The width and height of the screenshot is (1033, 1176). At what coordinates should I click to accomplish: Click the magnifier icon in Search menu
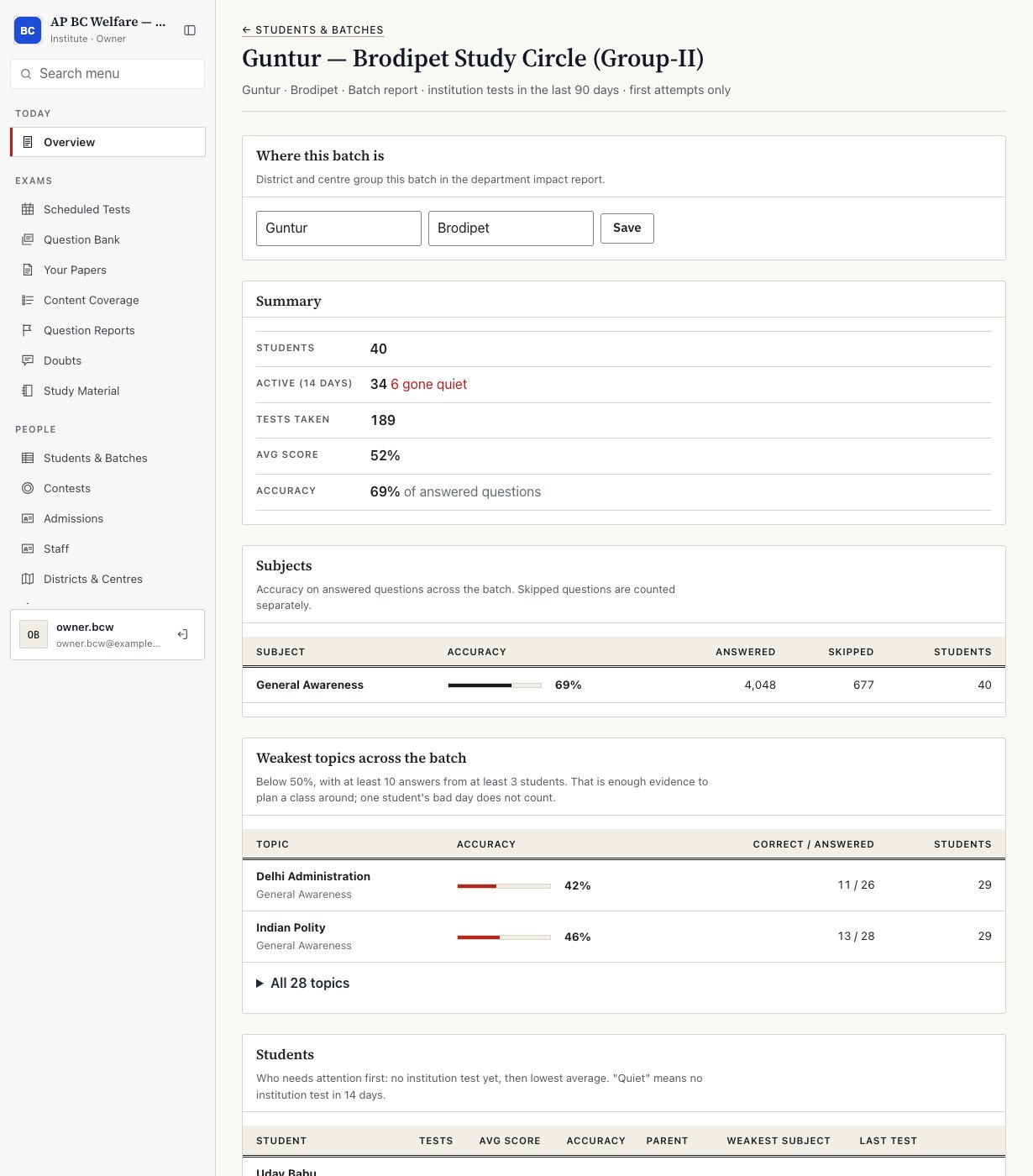coord(26,74)
